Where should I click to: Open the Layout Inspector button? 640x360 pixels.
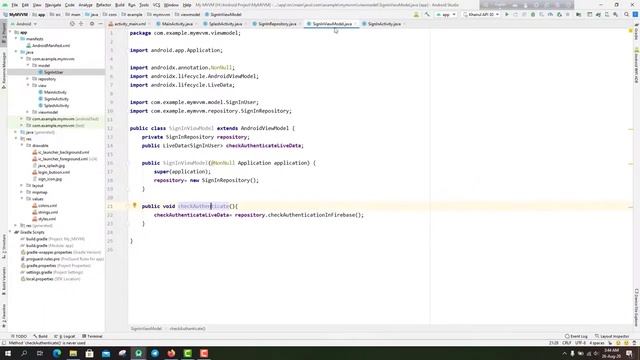[x=612, y=336]
